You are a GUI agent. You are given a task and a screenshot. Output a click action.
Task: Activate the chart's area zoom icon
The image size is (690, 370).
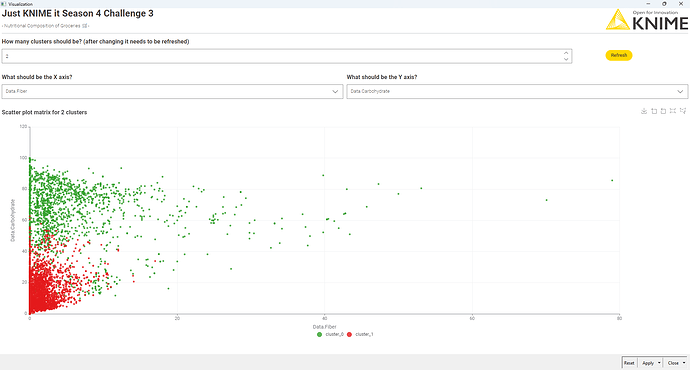tap(654, 111)
